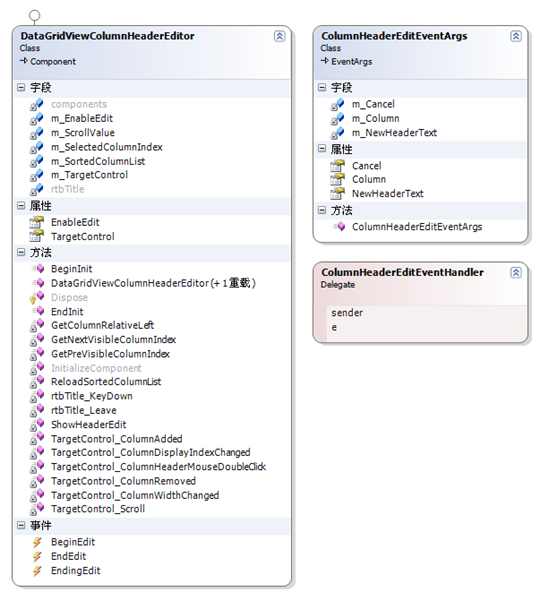The width and height of the screenshot is (540, 600).
Task: Select the rtbTitle_KeyDown method
Action: pyautogui.click(x=91, y=396)
